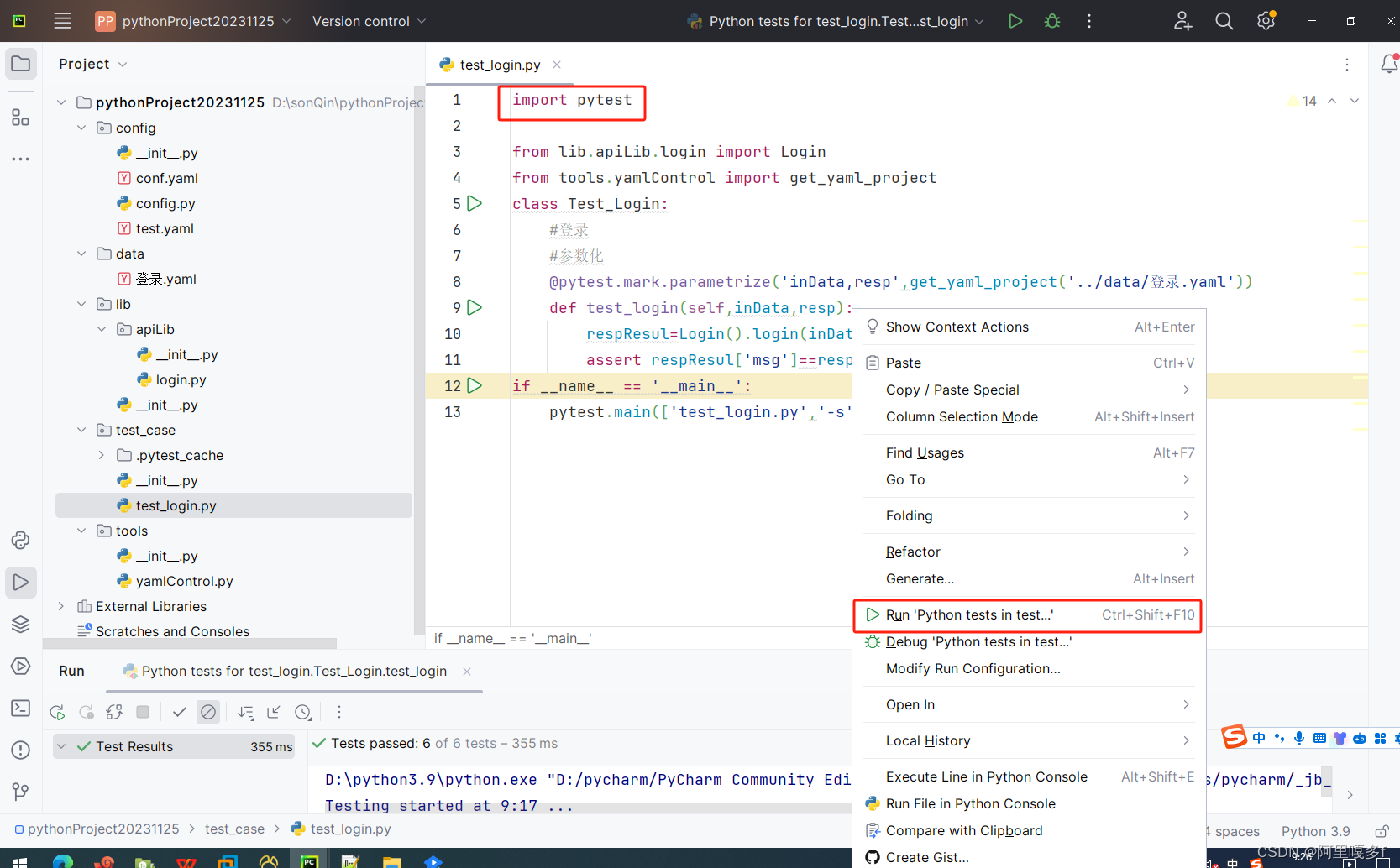Open Copy / Paste Special submenu

click(1030, 390)
